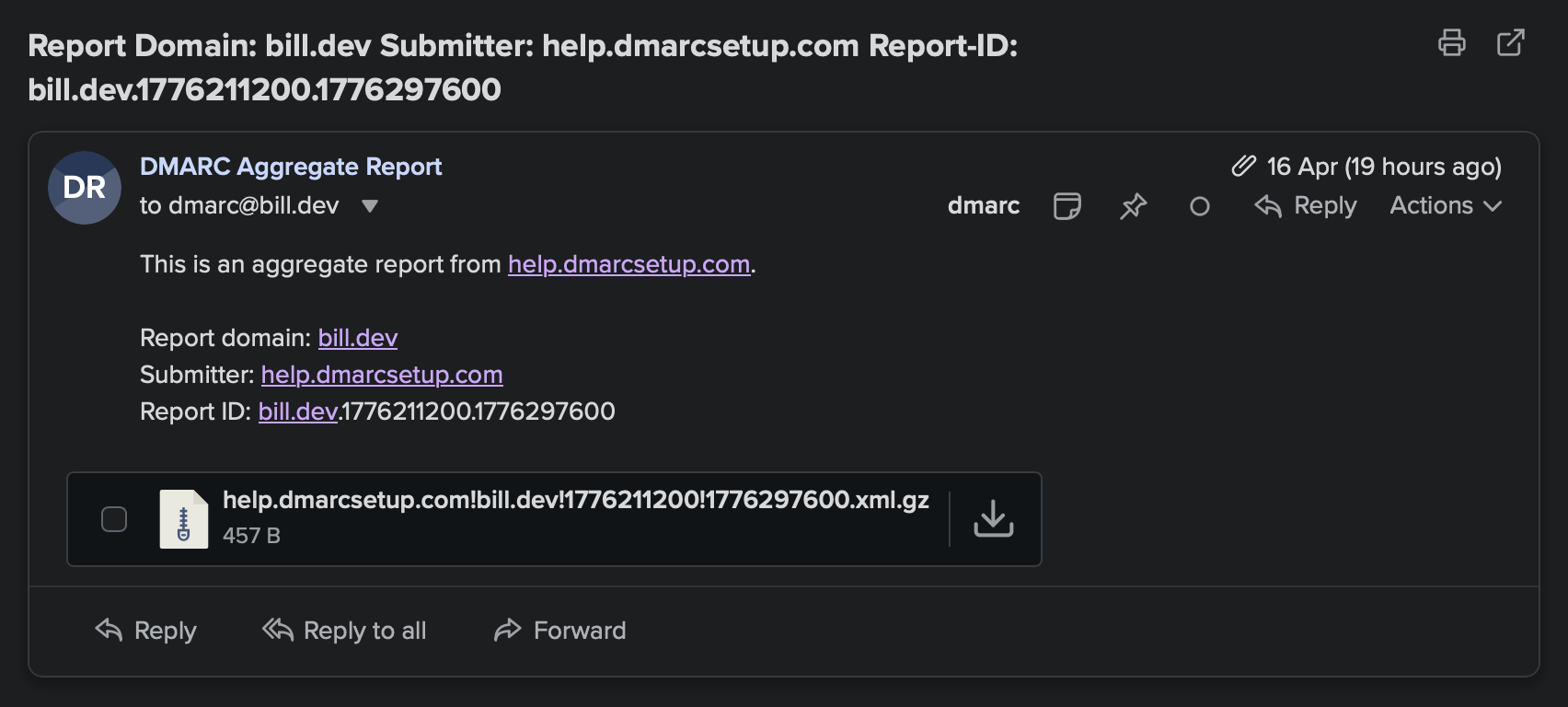Forward the email
Viewport: 1568px width, 707px height.
(x=559, y=631)
